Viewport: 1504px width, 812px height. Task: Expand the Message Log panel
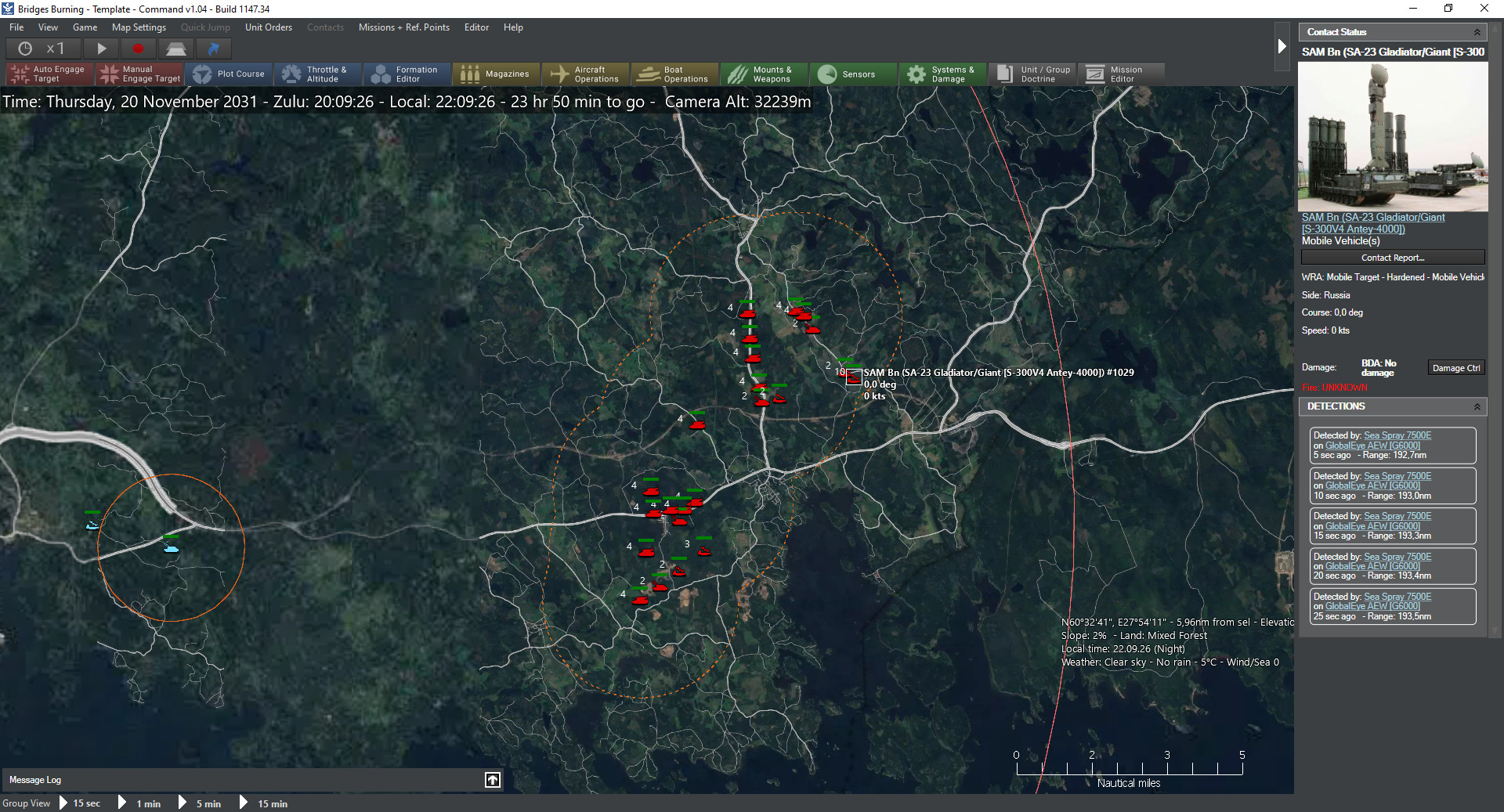(493, 780)
